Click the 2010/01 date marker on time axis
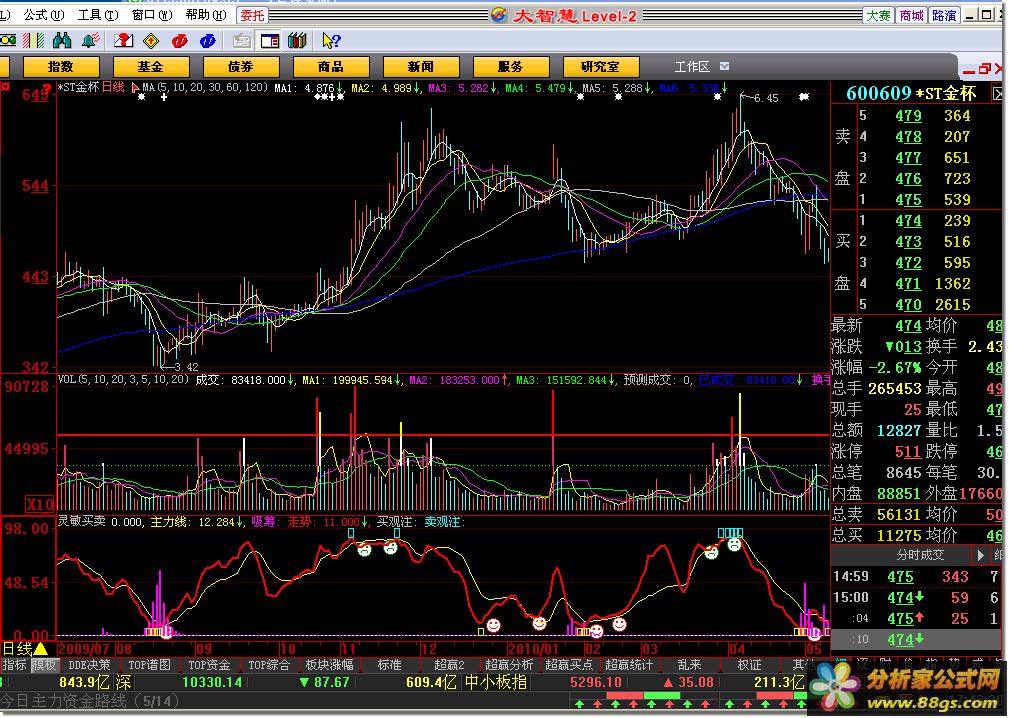Viewport: 1009px width, 718px height. (532, 649)
